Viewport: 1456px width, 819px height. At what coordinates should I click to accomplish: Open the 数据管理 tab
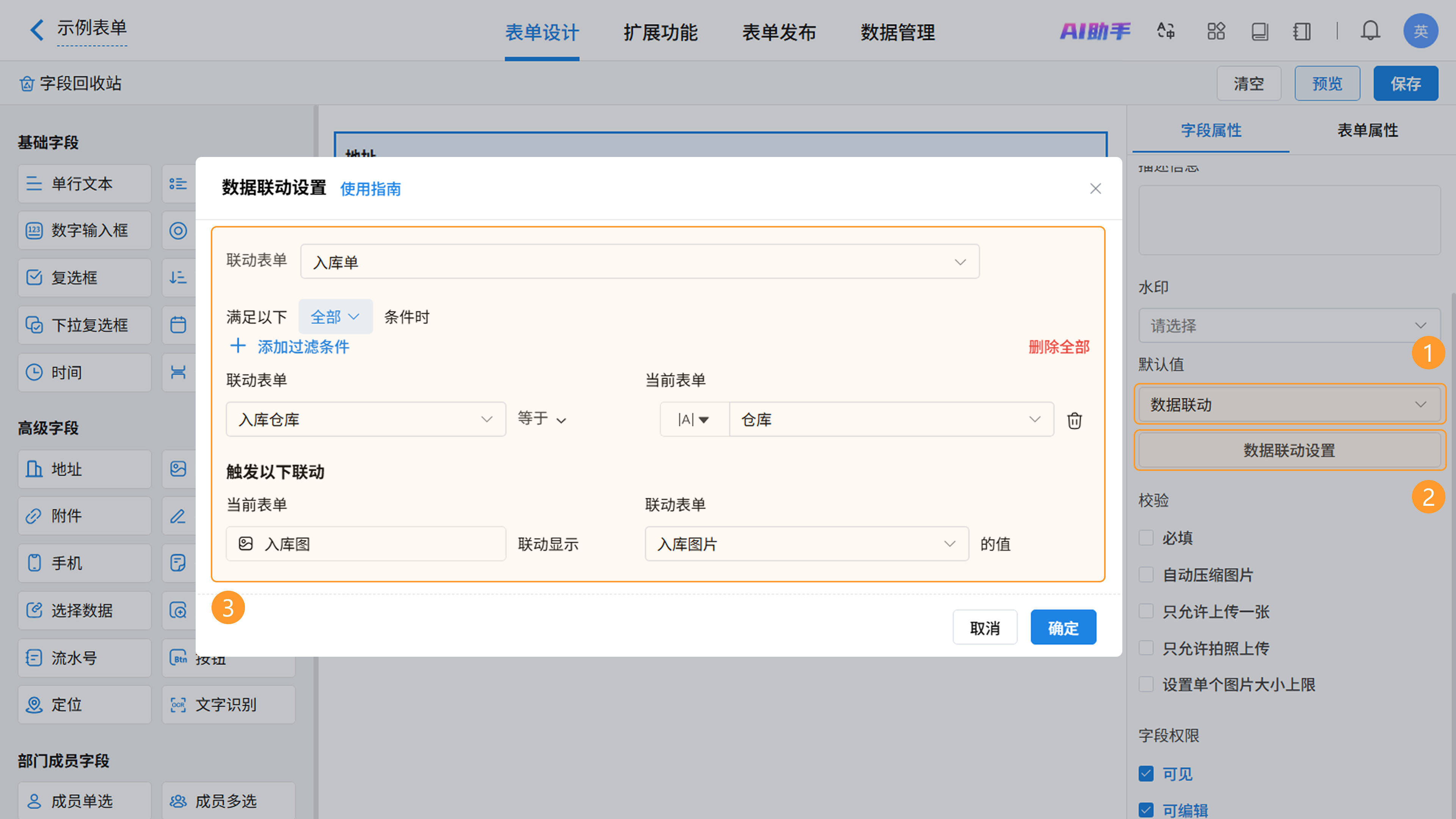click(x=897, y=32)
